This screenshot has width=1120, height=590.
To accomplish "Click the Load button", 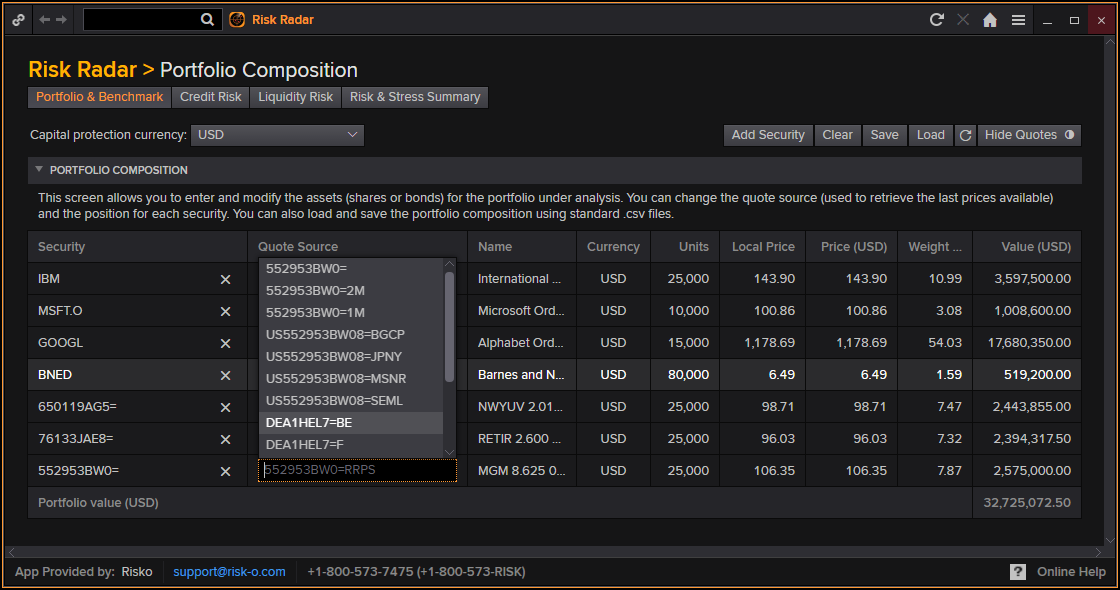I will coord(931,135).
